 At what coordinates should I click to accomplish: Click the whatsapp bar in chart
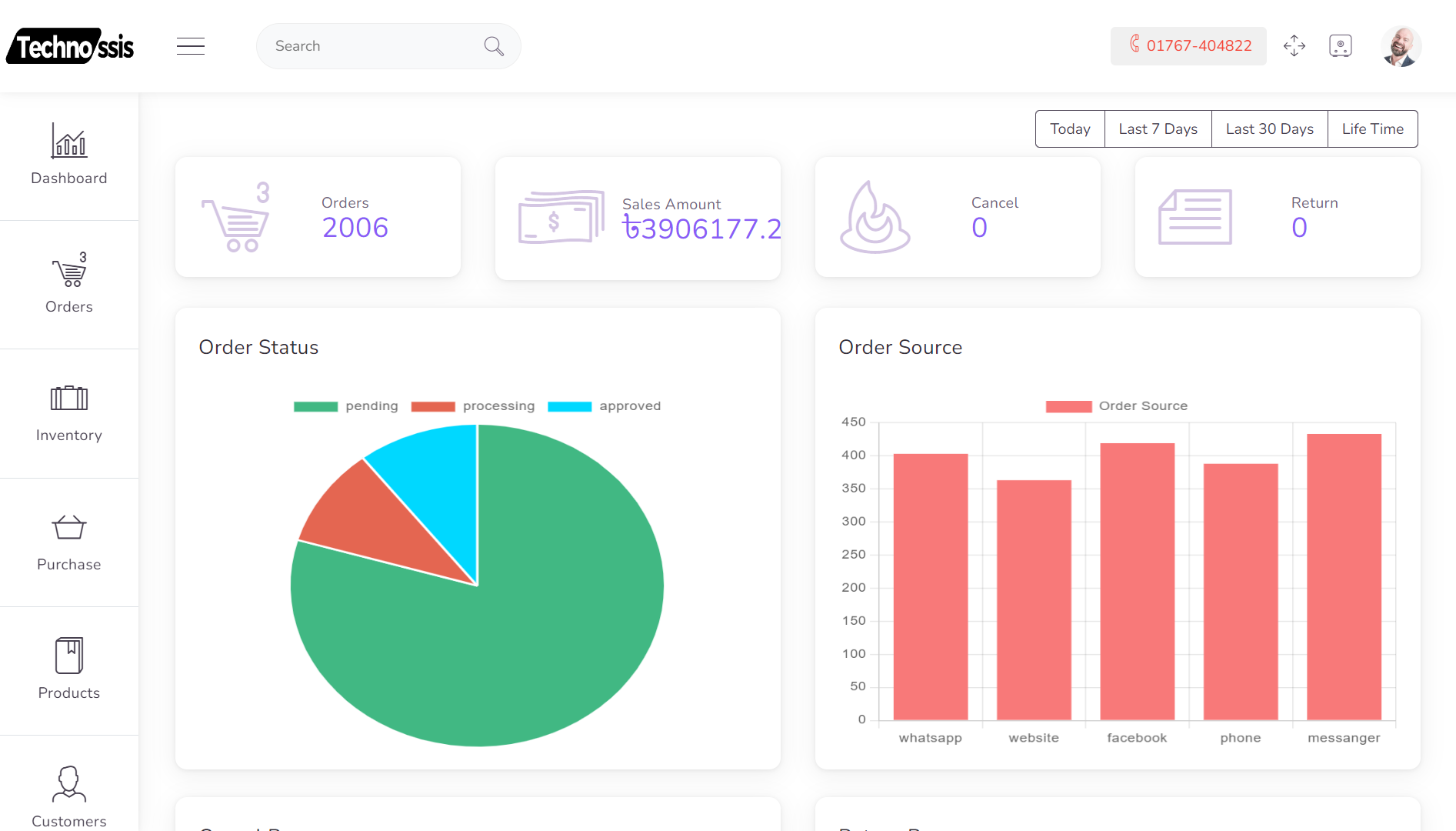[x=931, y=586]
